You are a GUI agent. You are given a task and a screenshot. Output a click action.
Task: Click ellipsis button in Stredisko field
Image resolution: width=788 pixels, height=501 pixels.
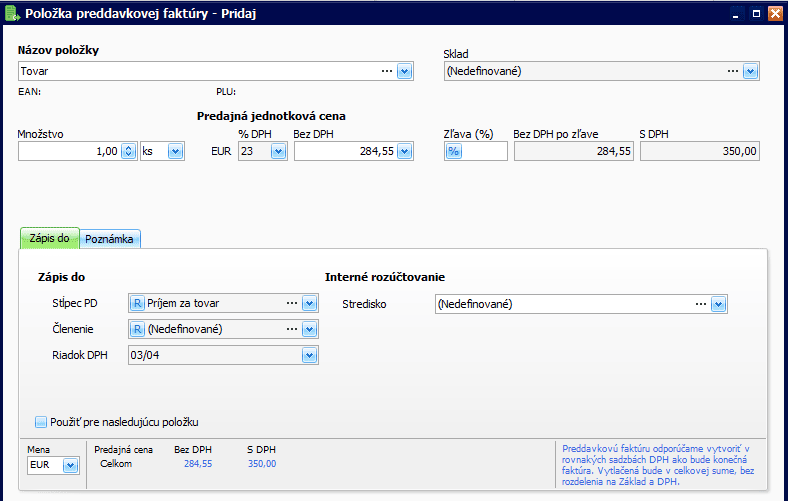[700, 303]
